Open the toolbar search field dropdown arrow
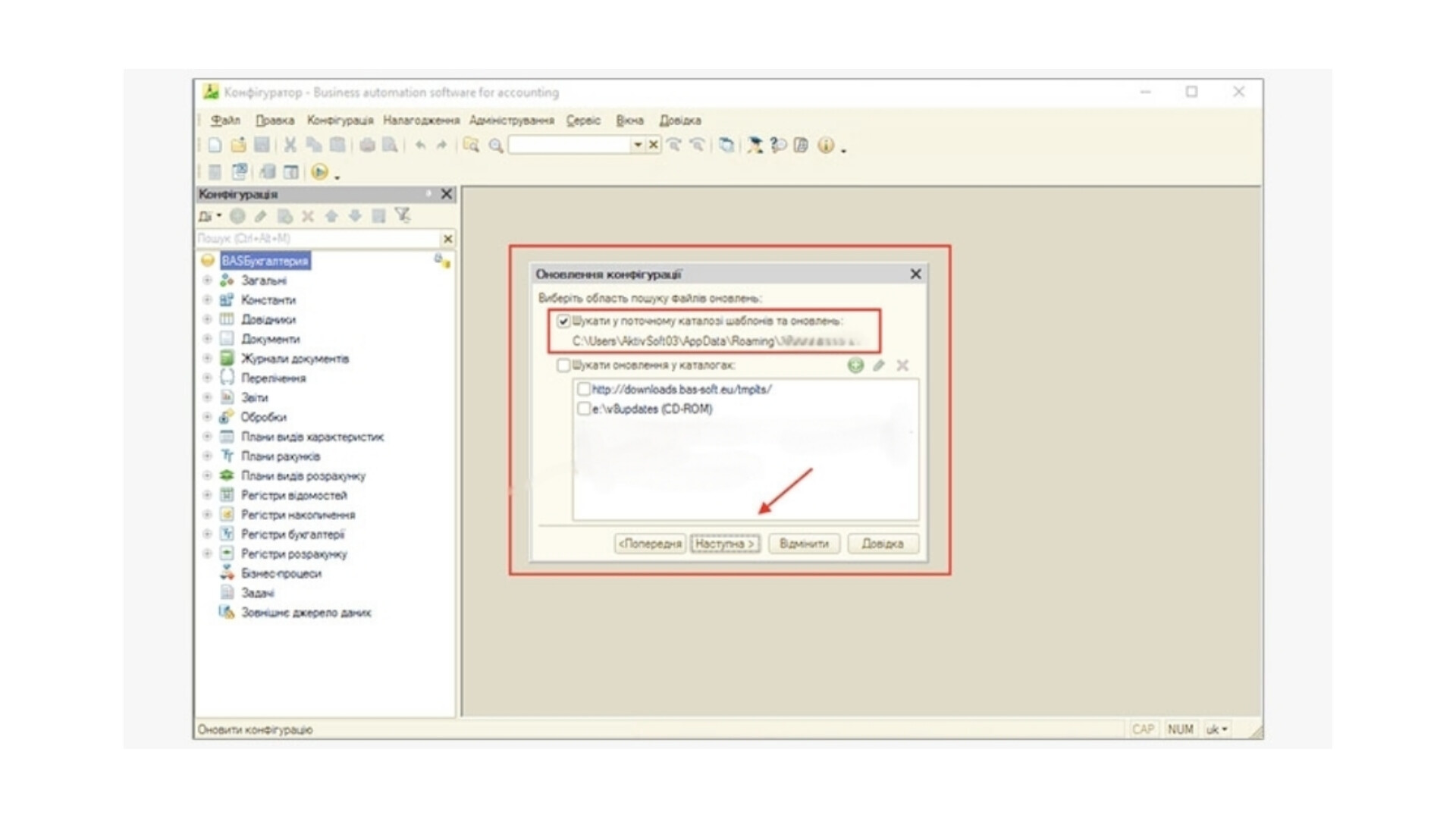The image size is (1456, 818). [x=637, y=146]
